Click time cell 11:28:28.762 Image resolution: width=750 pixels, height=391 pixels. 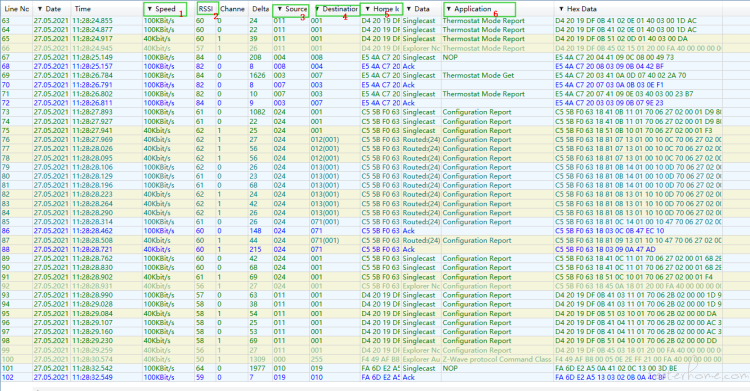[x=93, y=259]
